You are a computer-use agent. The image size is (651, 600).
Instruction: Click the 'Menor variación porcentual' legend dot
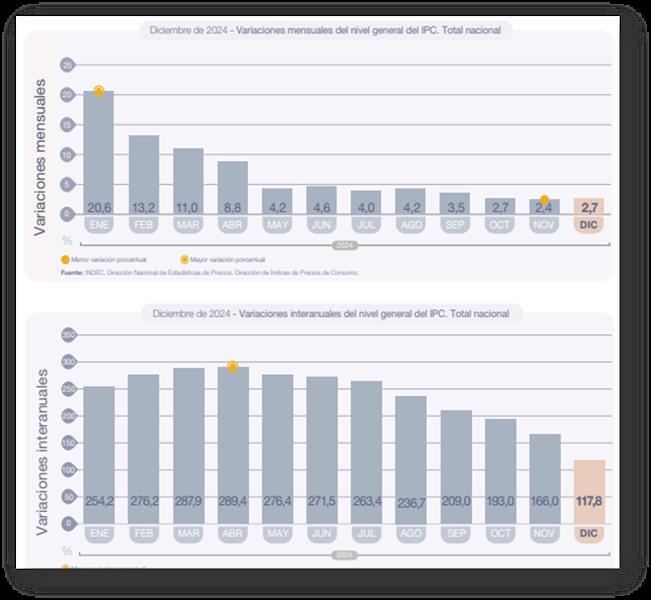[65, 259]
